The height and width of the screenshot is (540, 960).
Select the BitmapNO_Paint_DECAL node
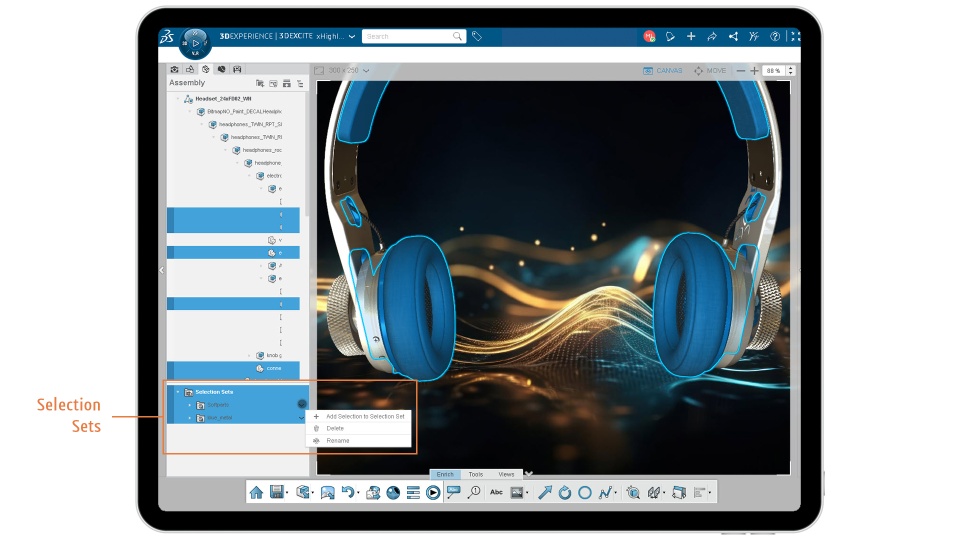coord(244,111)
